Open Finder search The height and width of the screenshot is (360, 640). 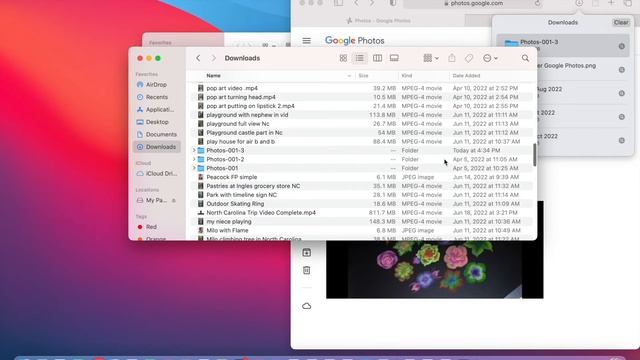pos(525,58)
